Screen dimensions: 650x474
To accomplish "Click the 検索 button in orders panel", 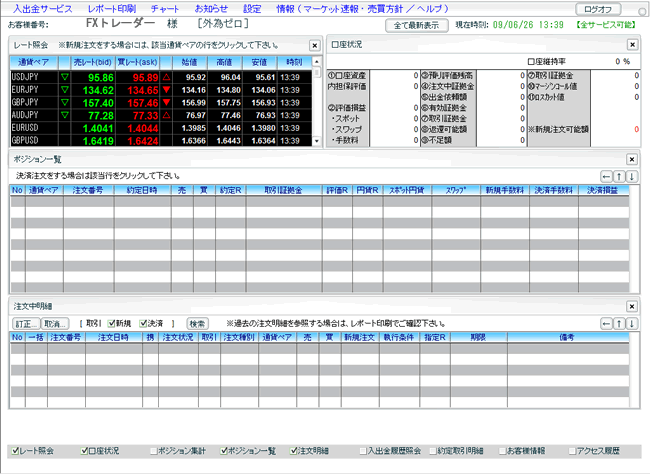I will (x=198, y=323).
